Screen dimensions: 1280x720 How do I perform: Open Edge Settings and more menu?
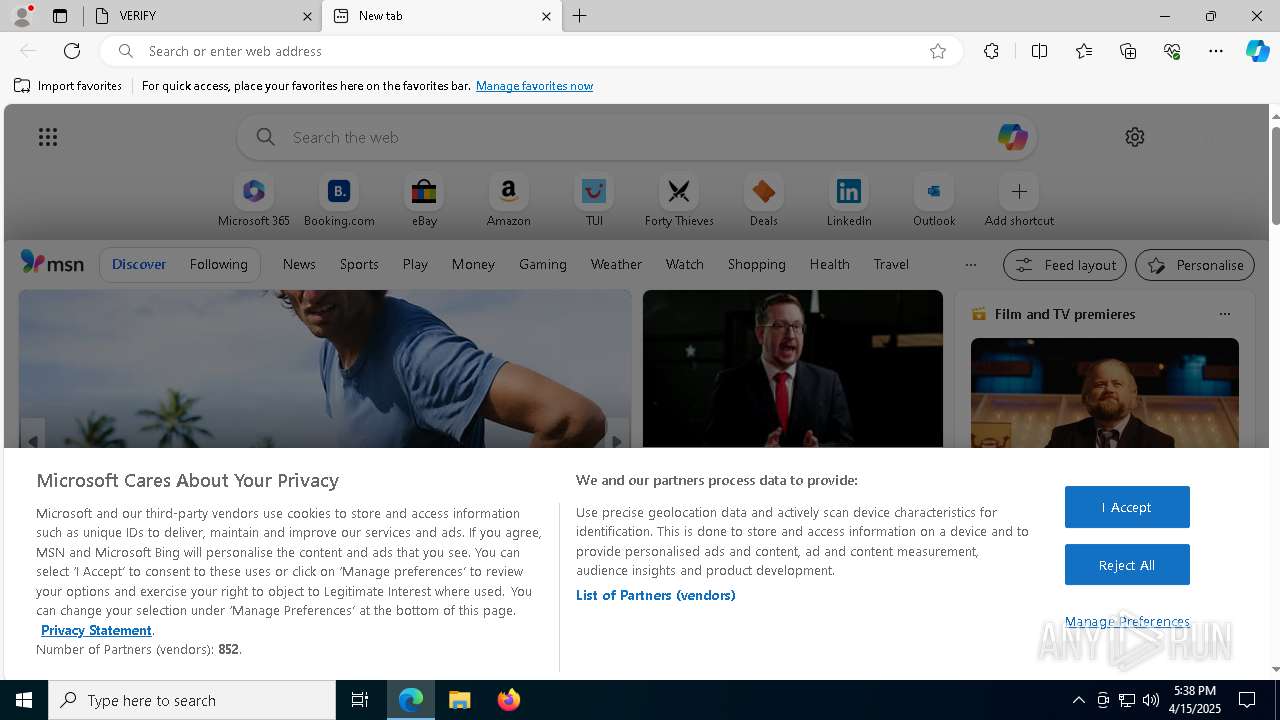pyautogui.click(x=1216, y=51)
